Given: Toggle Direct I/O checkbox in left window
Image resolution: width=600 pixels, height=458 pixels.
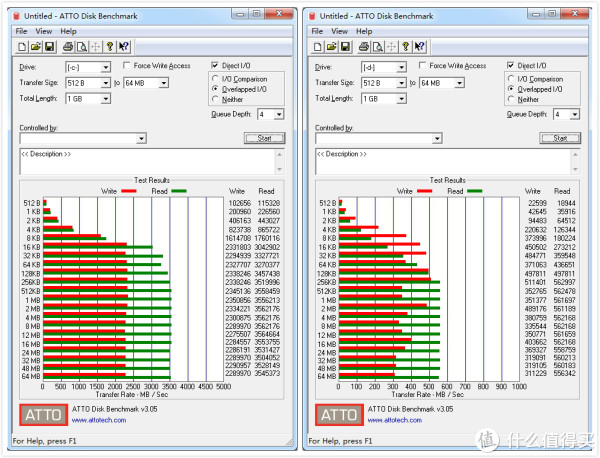Looking at the screenshot, I should click(215, 65).
